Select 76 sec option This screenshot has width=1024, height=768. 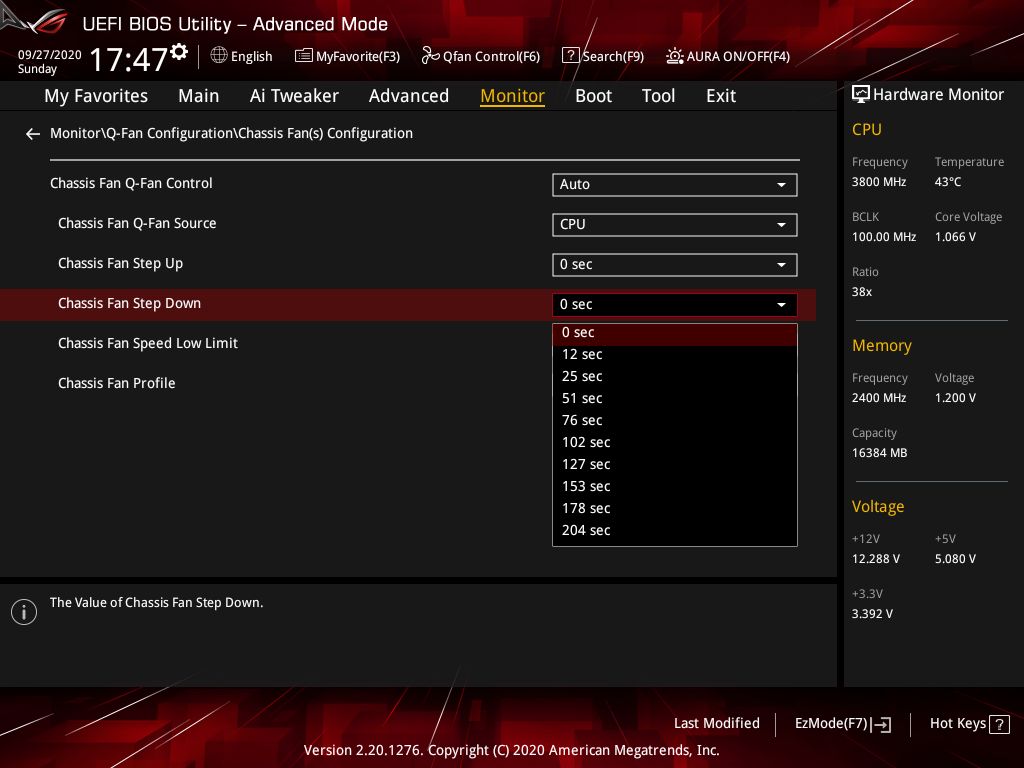pos(675,421)
